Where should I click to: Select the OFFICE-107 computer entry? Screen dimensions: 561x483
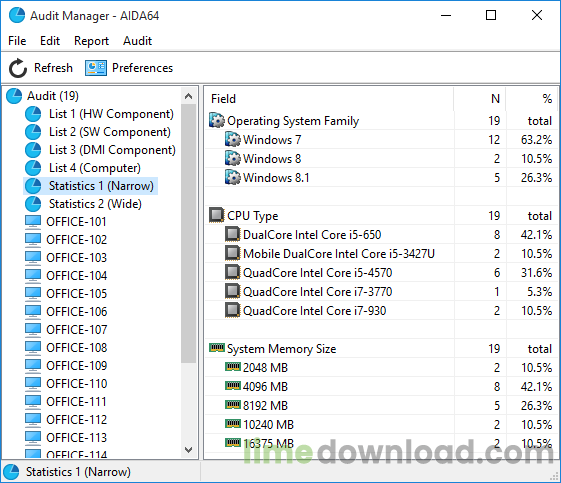coord(77,330)
